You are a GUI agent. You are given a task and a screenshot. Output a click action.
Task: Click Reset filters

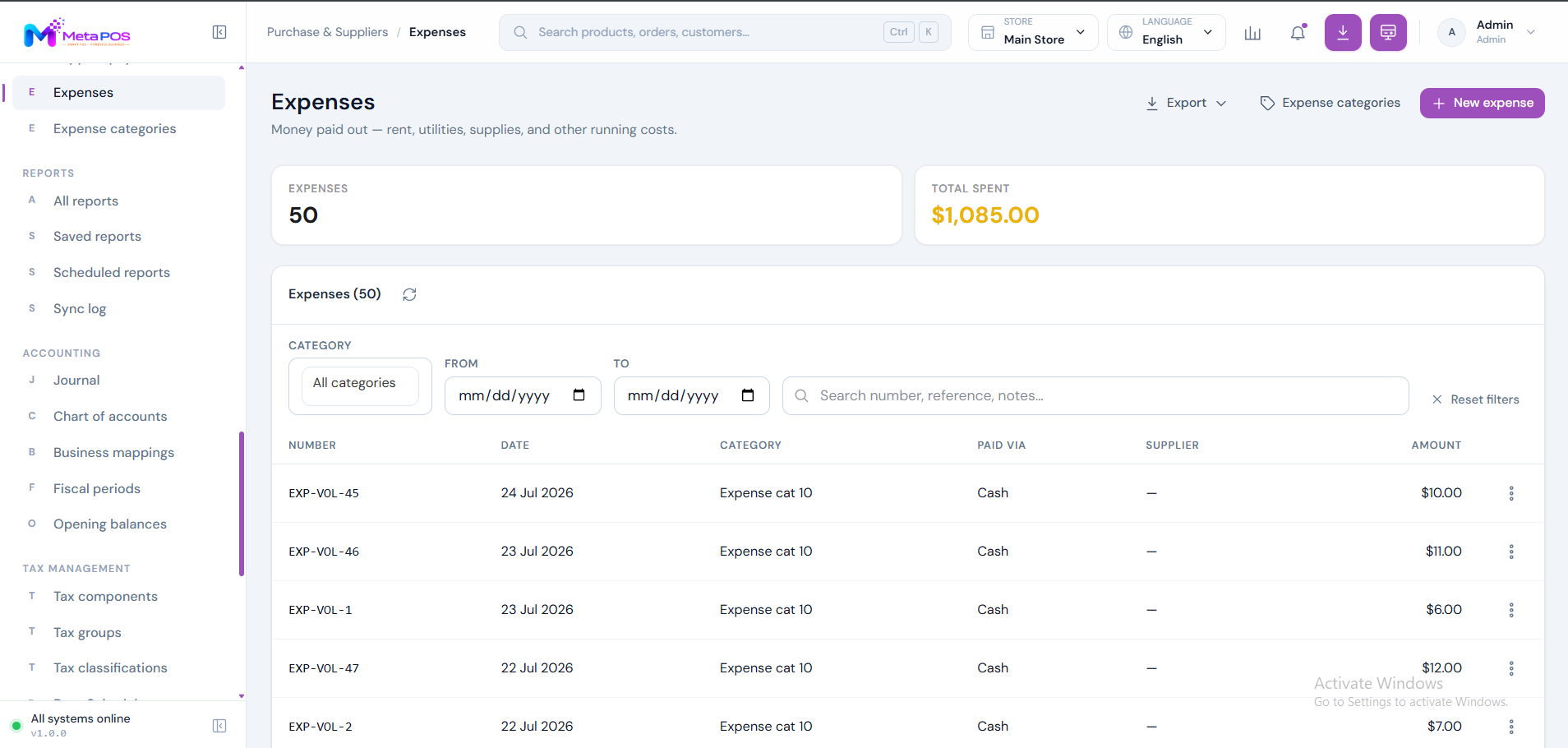1475,399
